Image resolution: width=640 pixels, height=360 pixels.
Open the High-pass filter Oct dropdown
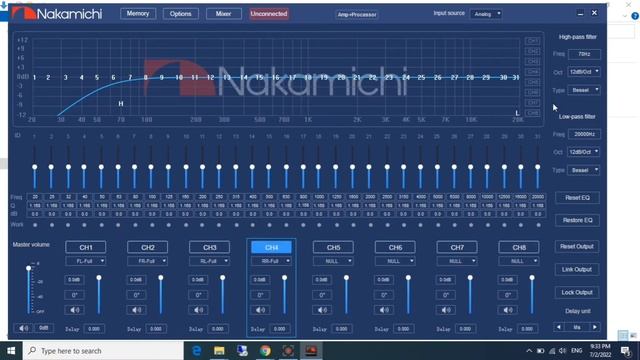click(584, 72)
